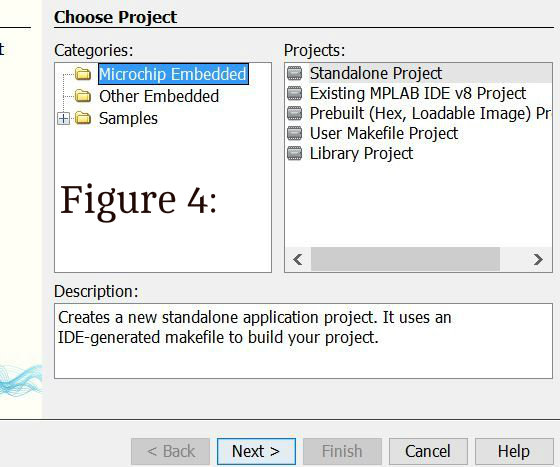Image resolution: width=560 pixels, height=467 pixels.
Task: Go to the Next wizard step
Action: pyautogui.click(x=256, y=451)
